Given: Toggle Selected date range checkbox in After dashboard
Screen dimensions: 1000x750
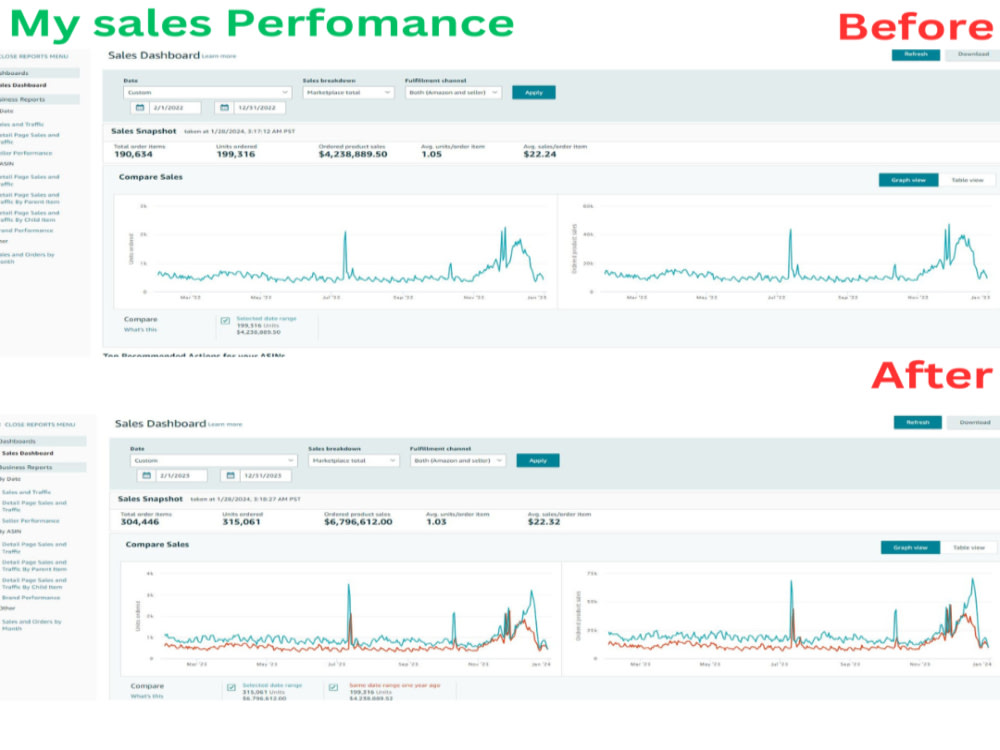Looking at the screenshot, I should (x=231, y=688).
